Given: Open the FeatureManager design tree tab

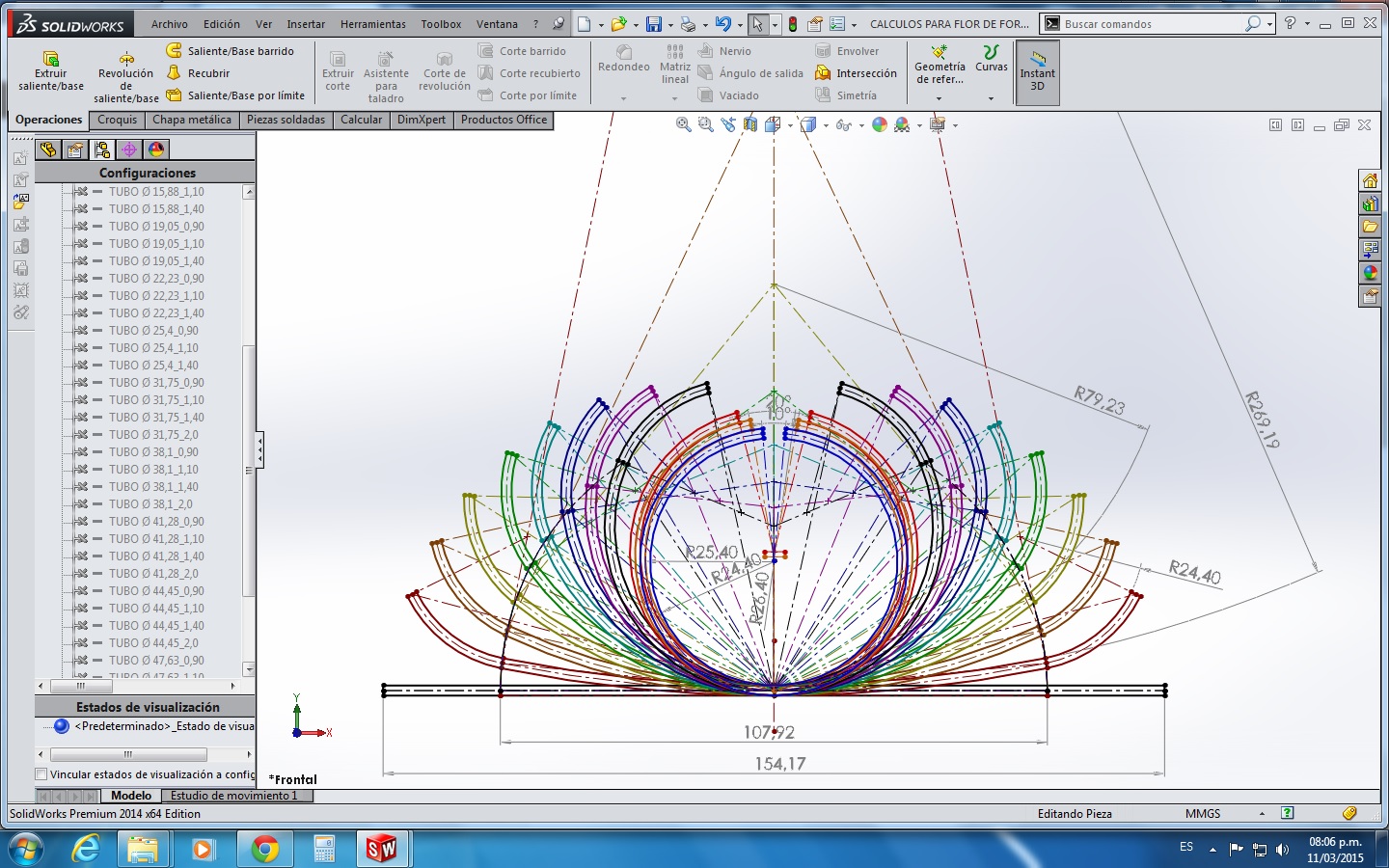Looking at the screenshot, I should pyautogui.click(x=48, y=149).
